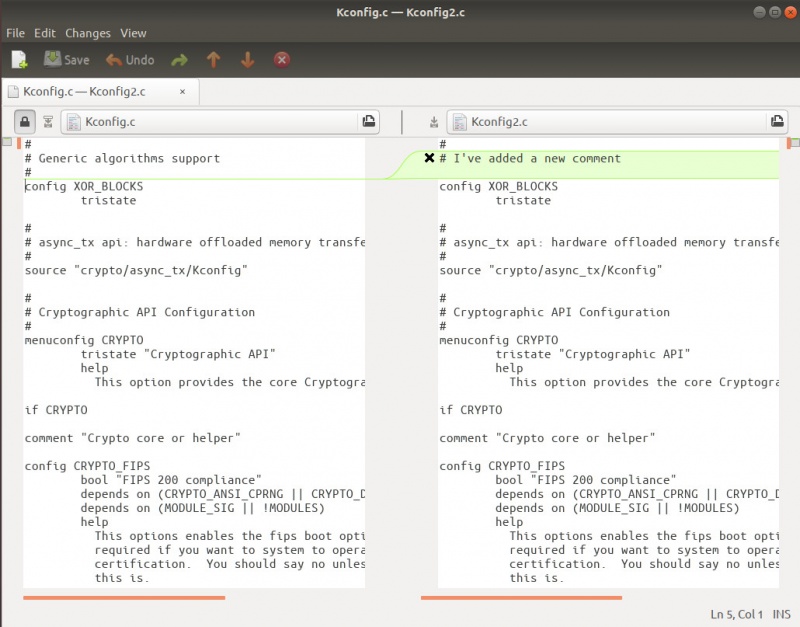800x627 pixels.
Task: Go to next change with down arrow icon
Action: 247,60
